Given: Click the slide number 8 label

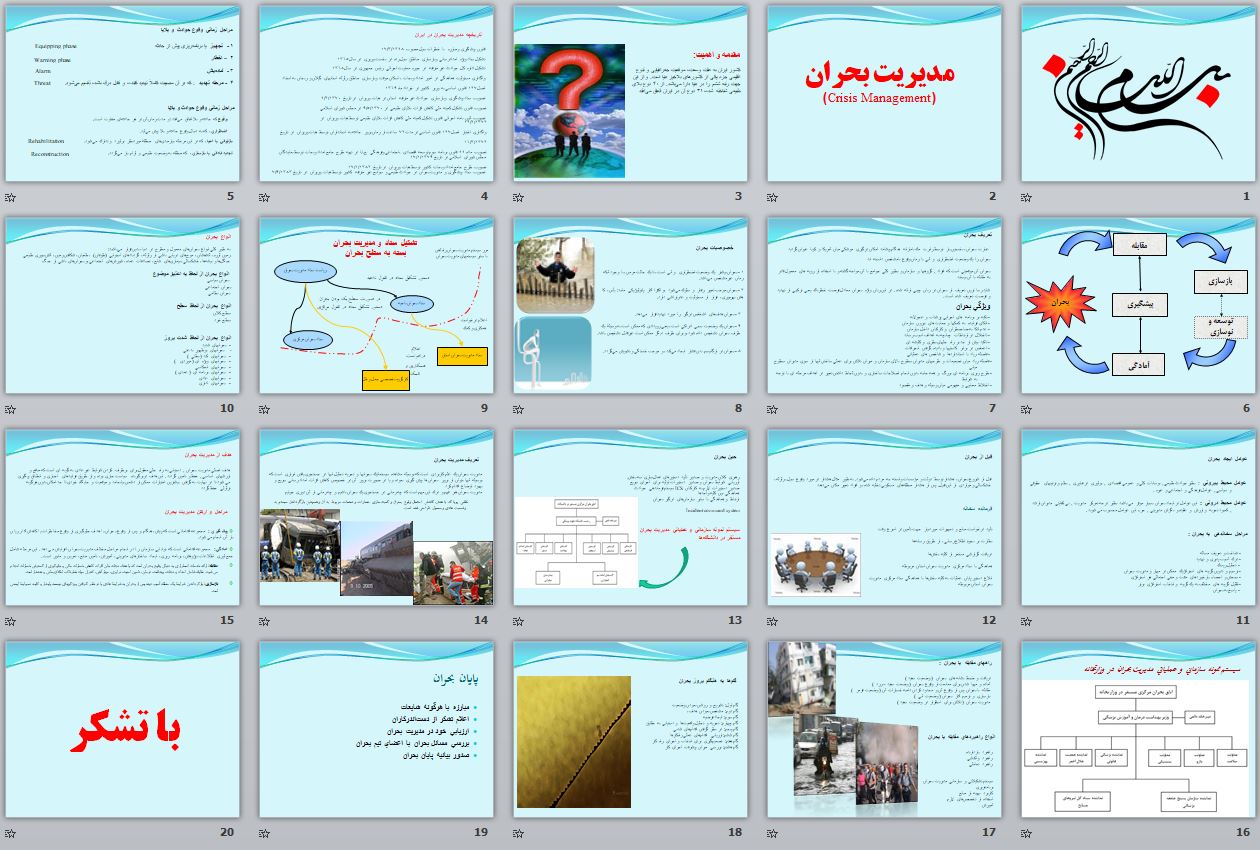Looking at the screenshot, I should click(x=739, y=408).
